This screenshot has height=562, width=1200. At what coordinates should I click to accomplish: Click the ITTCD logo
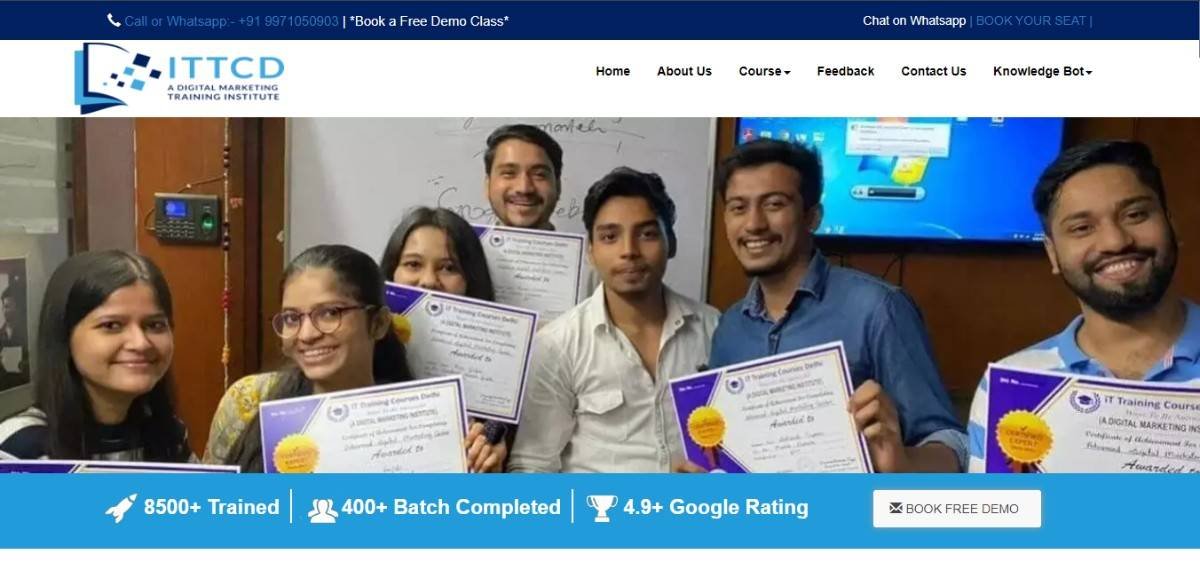(x=179, y=78)
